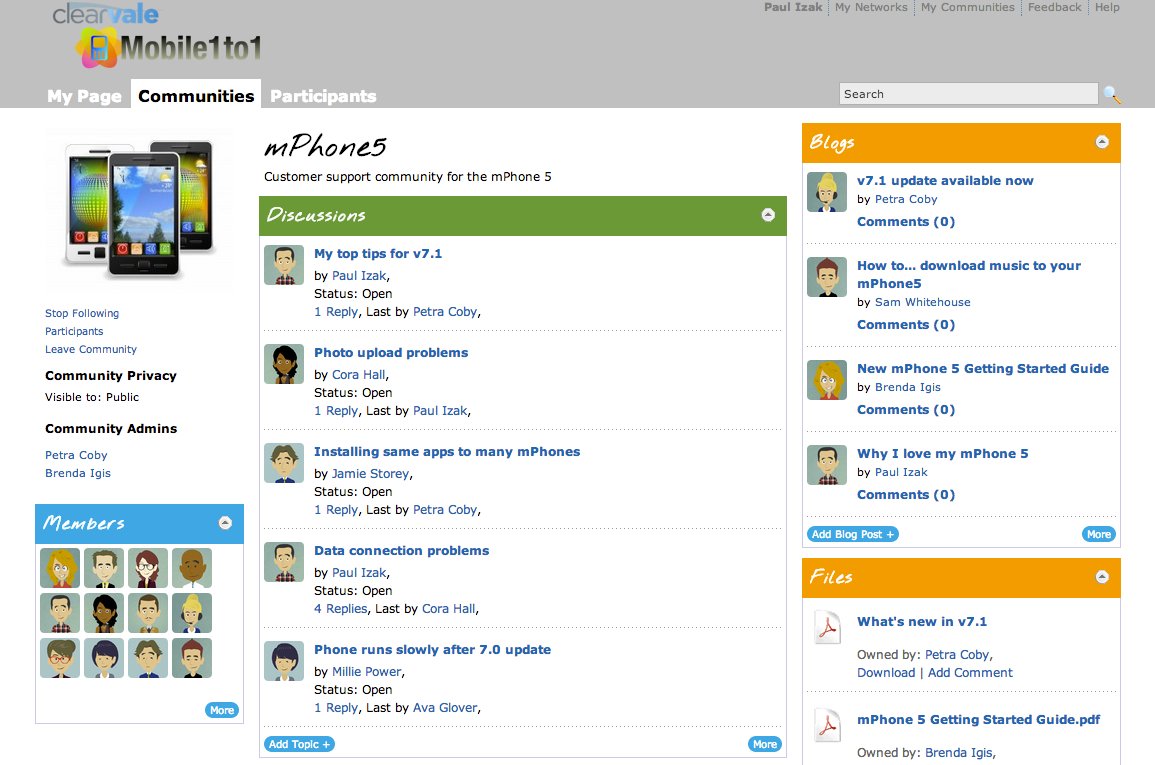Open the Mobile1to1 logo
The height and width of the screenshot is (765, 1155).
click(x=169, y=48)
